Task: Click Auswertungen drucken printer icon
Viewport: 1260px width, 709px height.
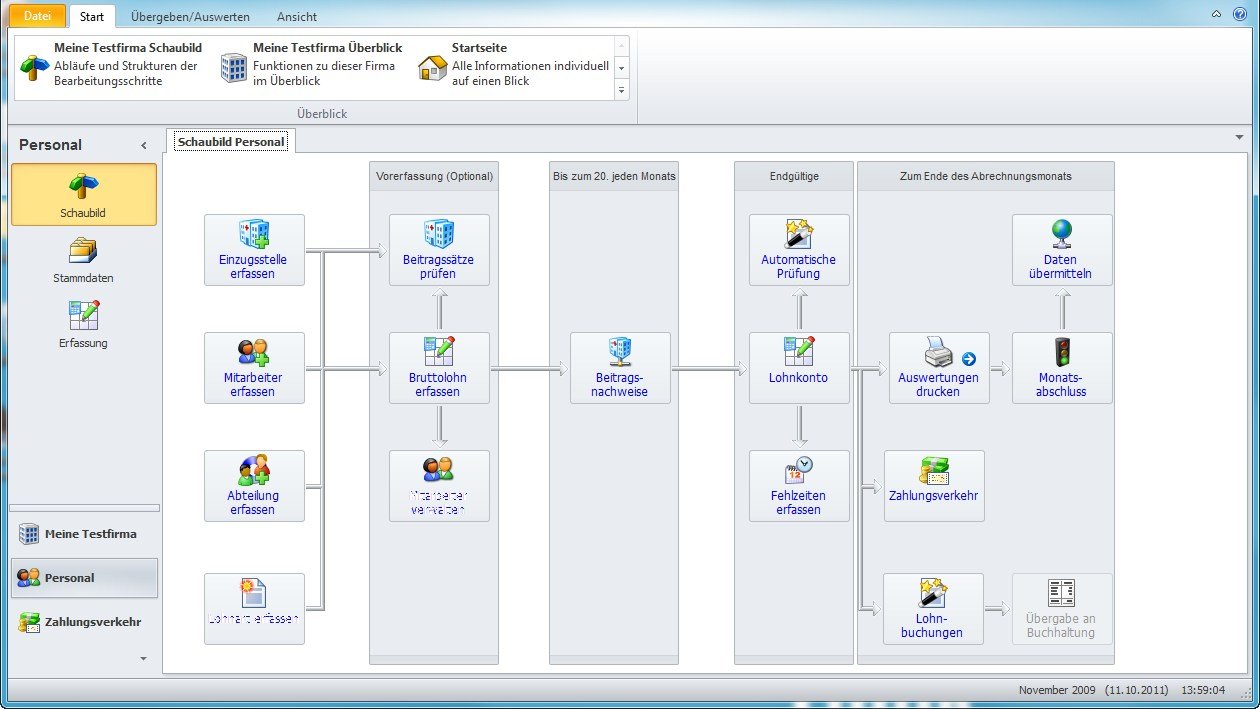Action: pyautogui.click(x=937, y=353)
